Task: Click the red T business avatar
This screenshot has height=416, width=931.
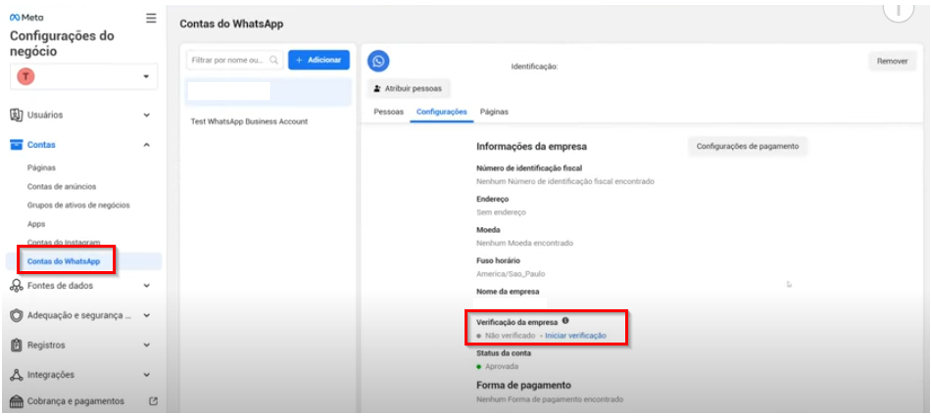Action: pyautogui.click(x=25, y=77)
